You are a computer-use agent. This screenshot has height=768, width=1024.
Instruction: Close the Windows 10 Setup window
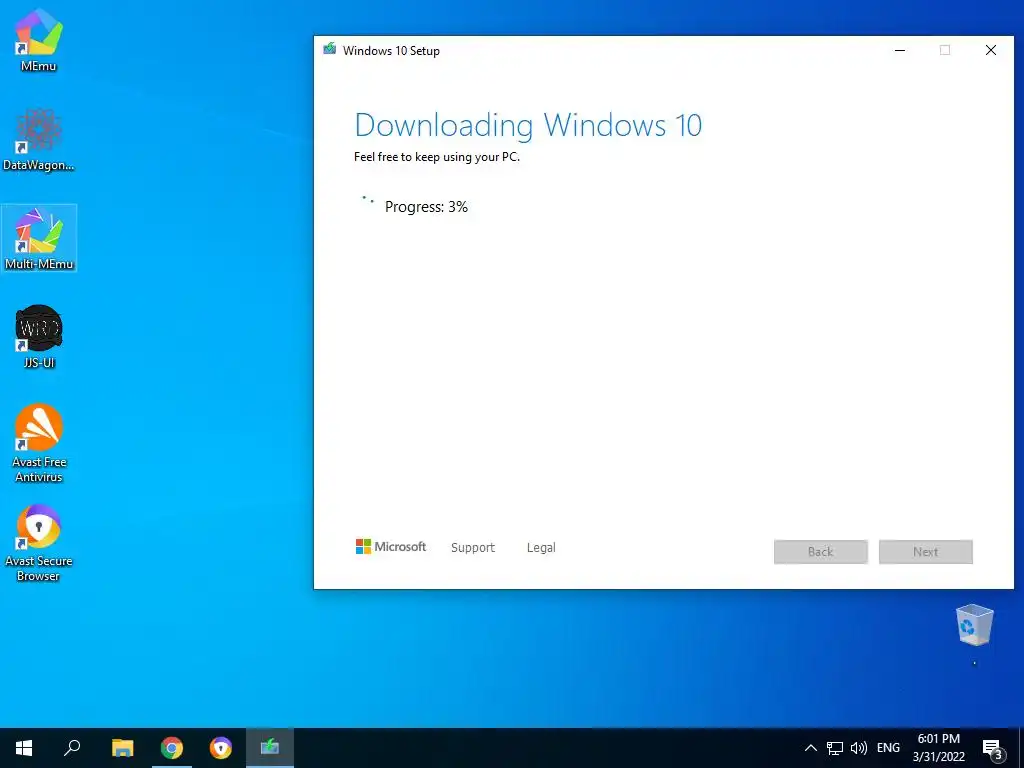991,50
